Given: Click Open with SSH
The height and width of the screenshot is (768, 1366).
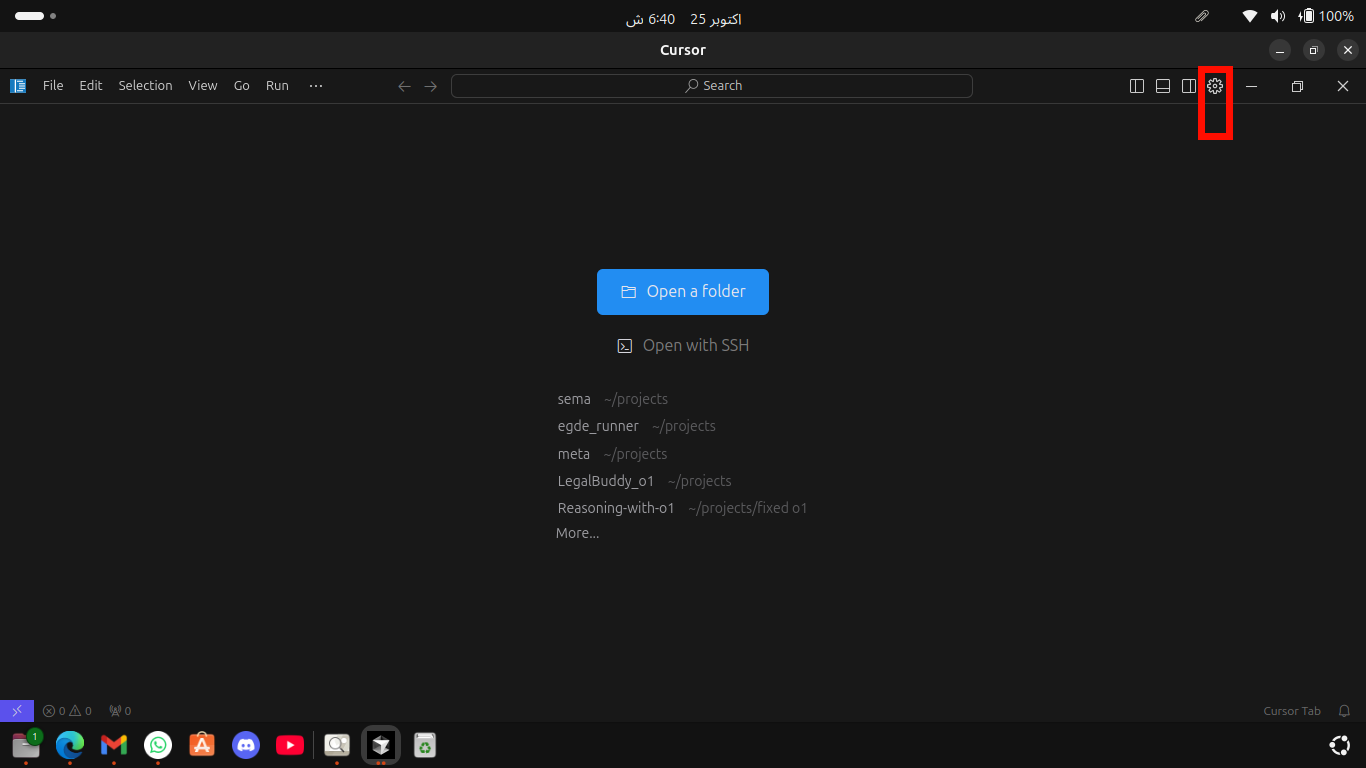Looking at the screenshot, I should (683, 345).
